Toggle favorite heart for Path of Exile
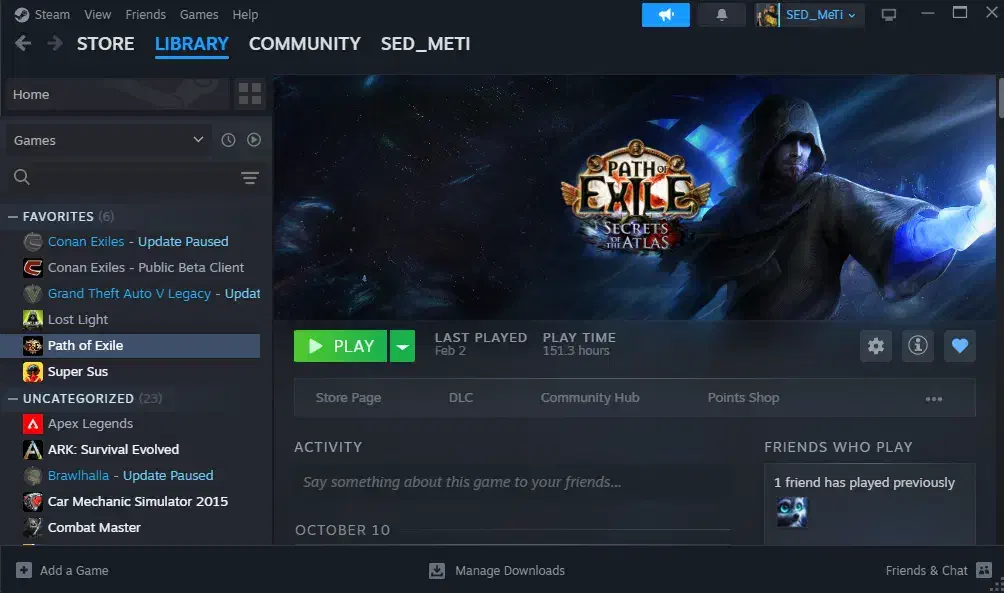Screen dimensions: 1004x593 coord(960,346)
